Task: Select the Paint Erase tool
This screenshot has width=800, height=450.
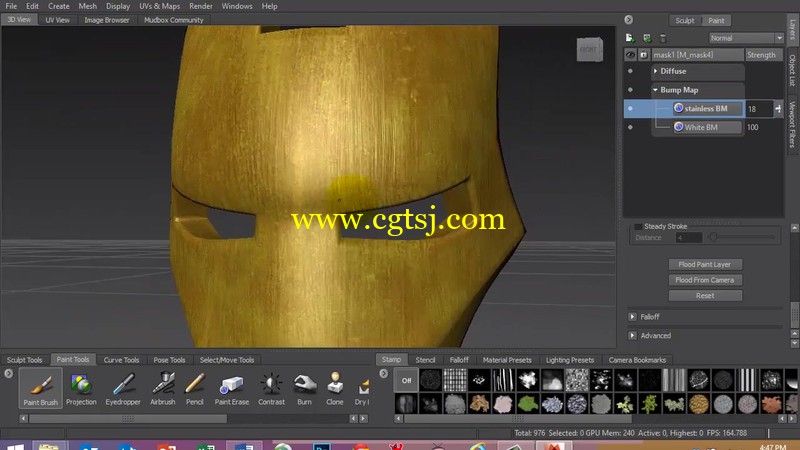Action: coord(232,388)
